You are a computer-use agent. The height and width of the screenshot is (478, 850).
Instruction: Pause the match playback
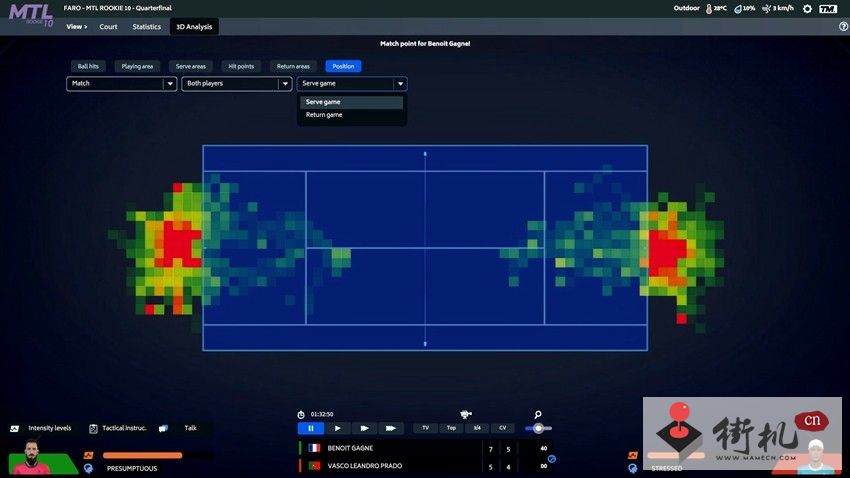tap(311, 428)
